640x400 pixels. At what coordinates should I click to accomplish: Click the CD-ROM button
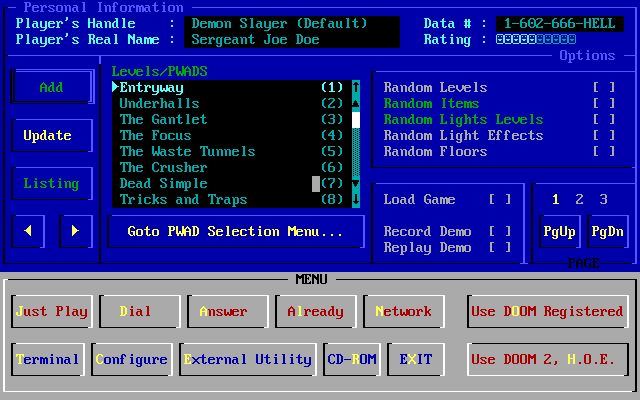(352, 359)
